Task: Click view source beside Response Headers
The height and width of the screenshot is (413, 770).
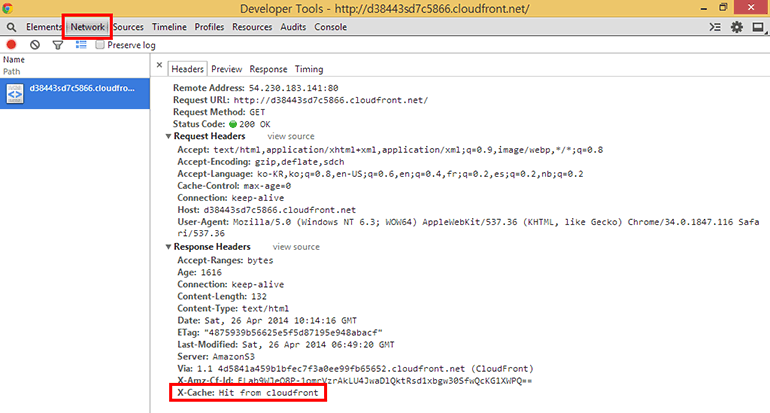Action: coord(296,246)
